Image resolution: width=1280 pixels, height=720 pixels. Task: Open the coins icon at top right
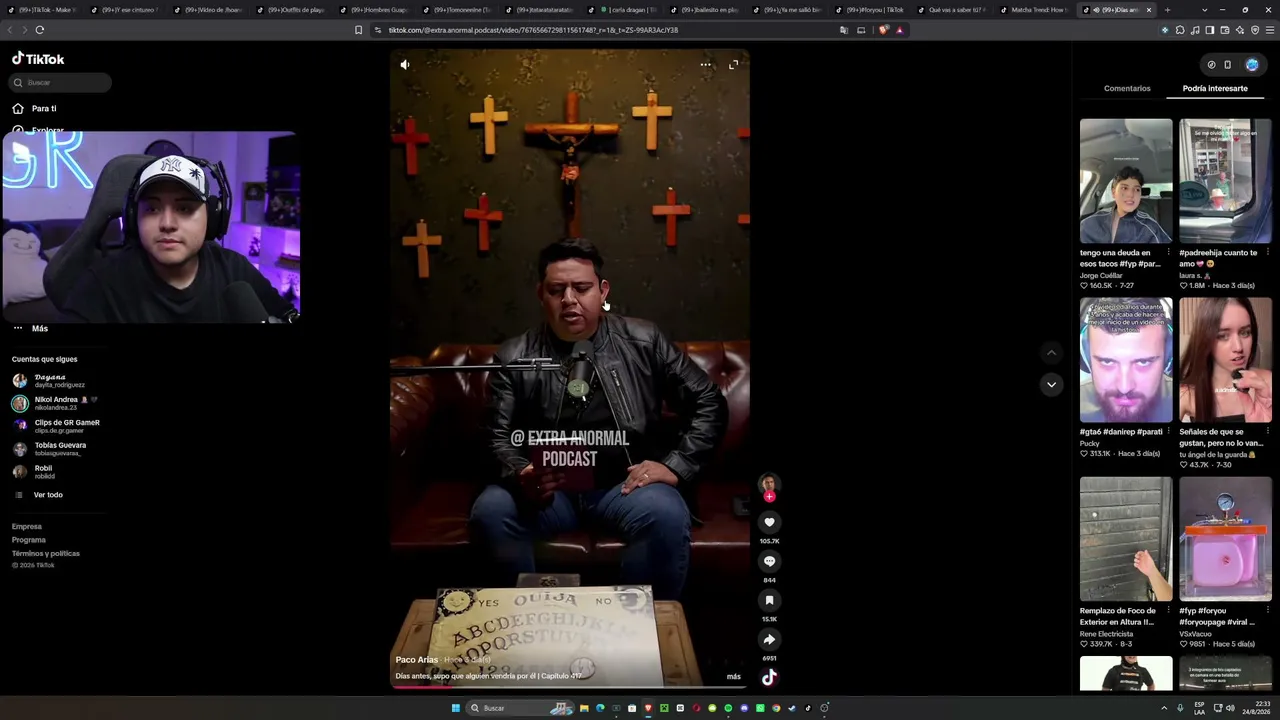pyautogui.click(x=1211, y=65)
